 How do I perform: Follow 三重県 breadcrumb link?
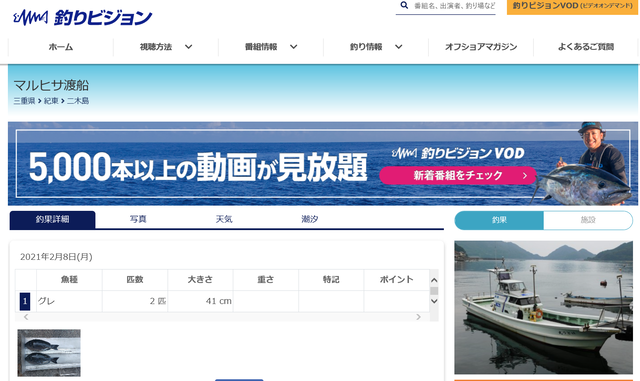pos(24,101)
